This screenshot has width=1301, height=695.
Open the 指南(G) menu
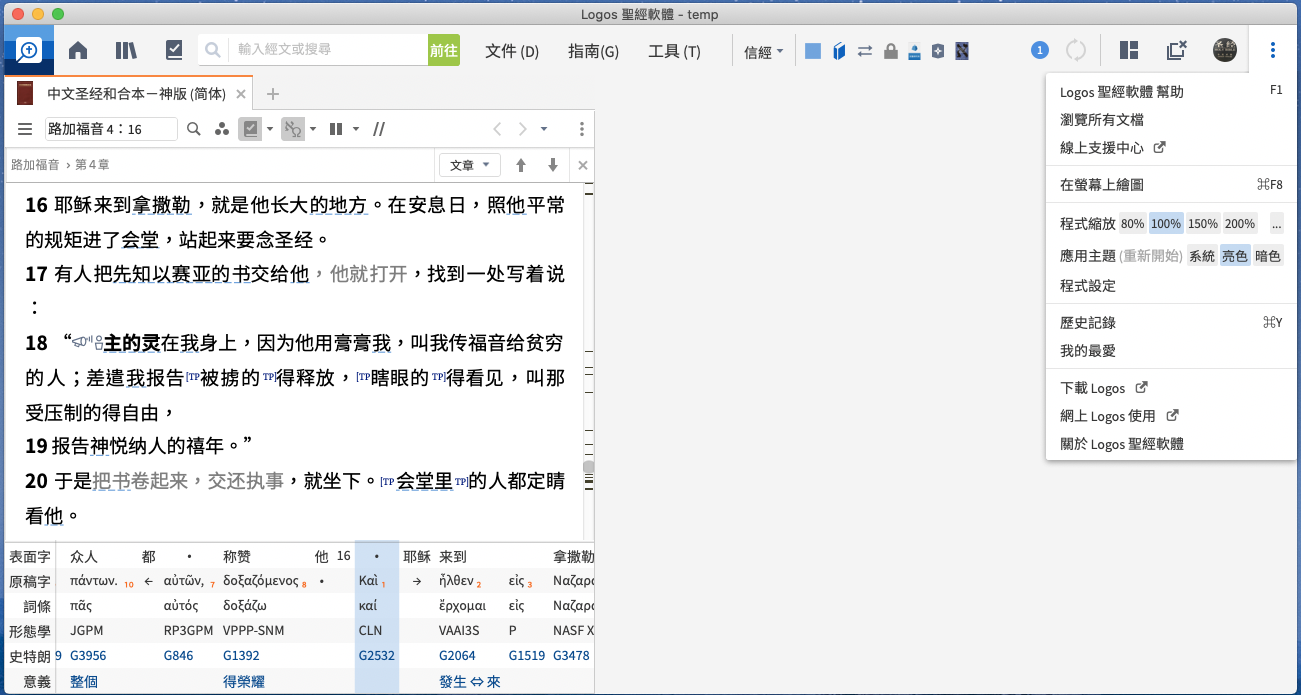point(593,51)
